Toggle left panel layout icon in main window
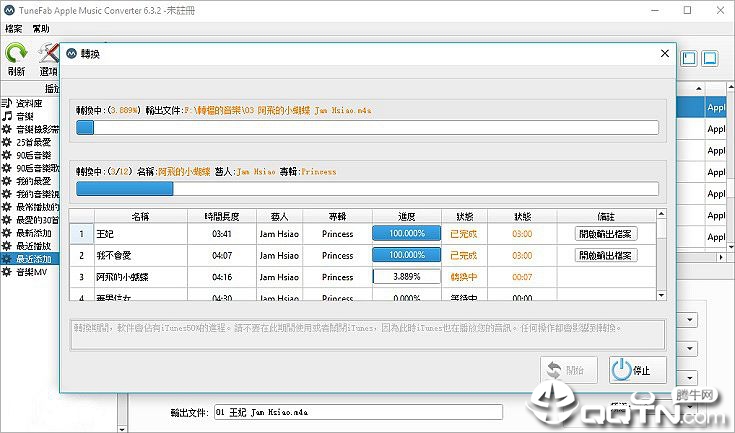 pos(689,59)
